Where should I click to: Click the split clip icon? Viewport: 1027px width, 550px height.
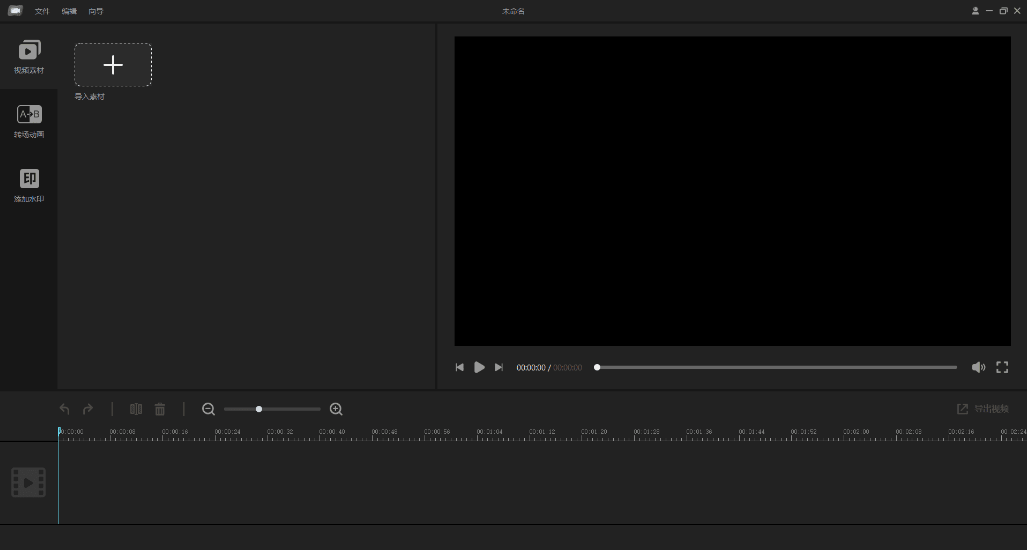[x=136, y=409]
